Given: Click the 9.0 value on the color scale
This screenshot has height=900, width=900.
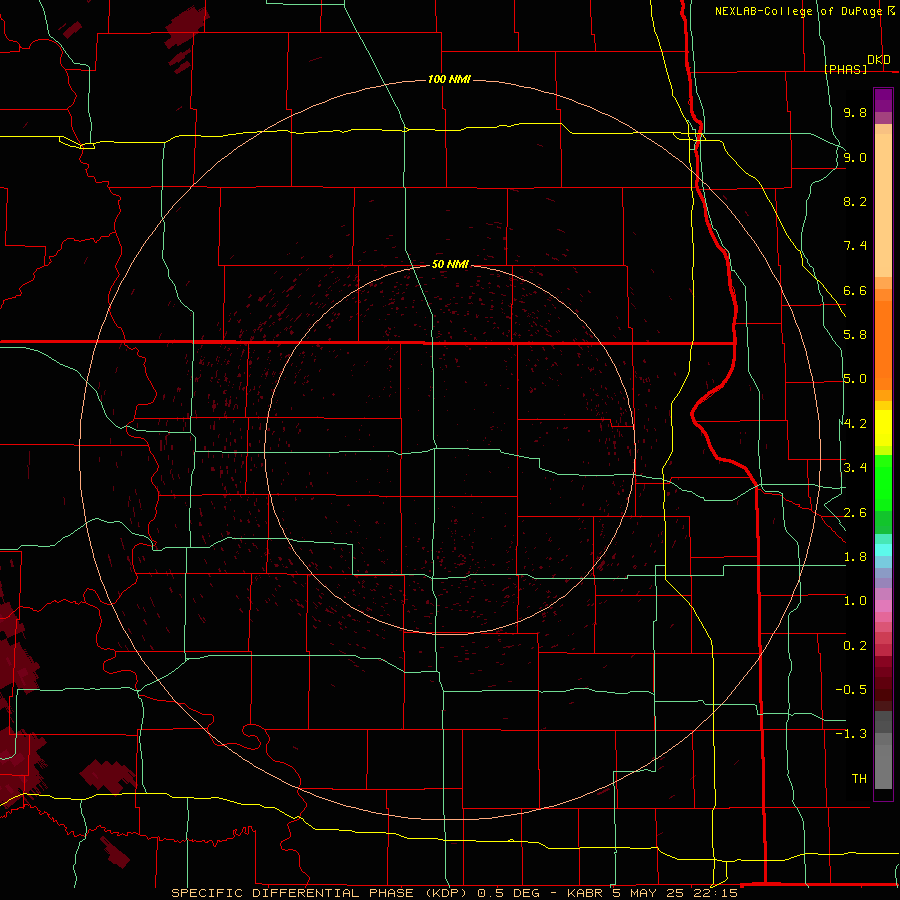Looking at the screenshot, I should (855, 157).
